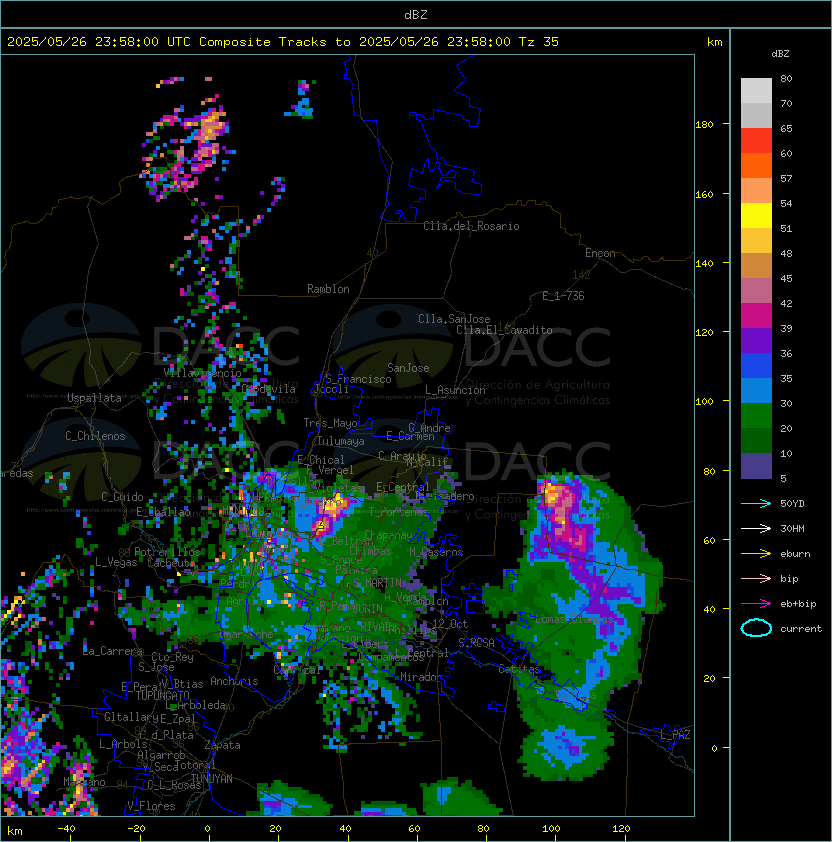Click the 'Encon' map label

pos(600,253)
